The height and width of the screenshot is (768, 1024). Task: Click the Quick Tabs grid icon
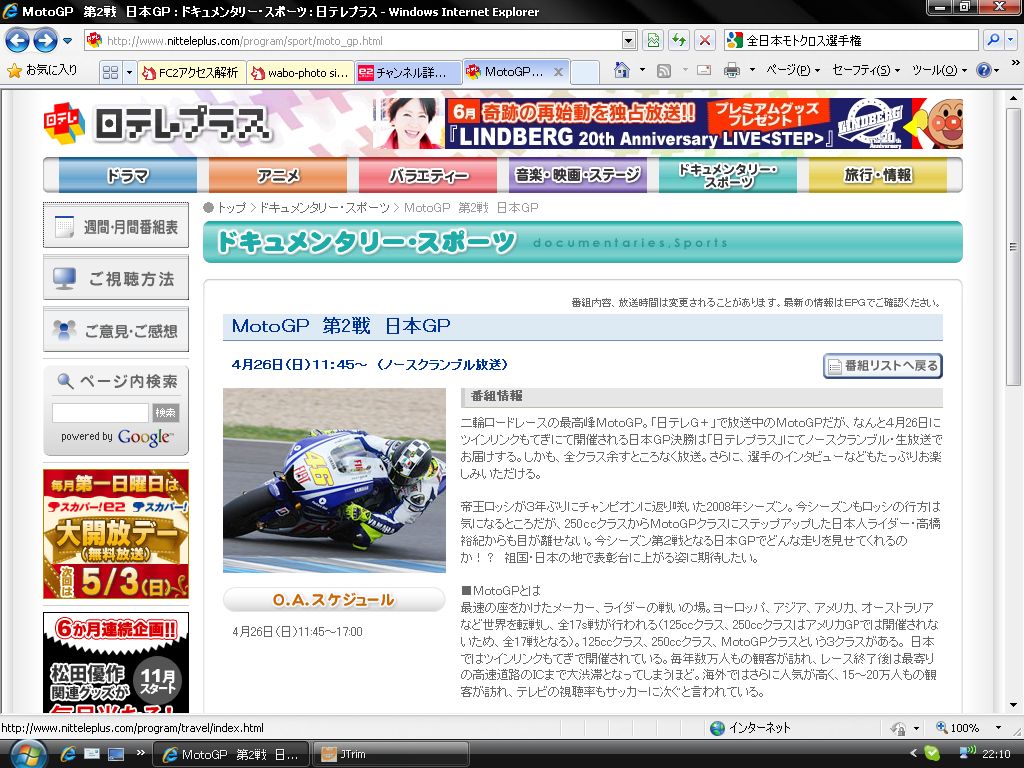point(111,72)
